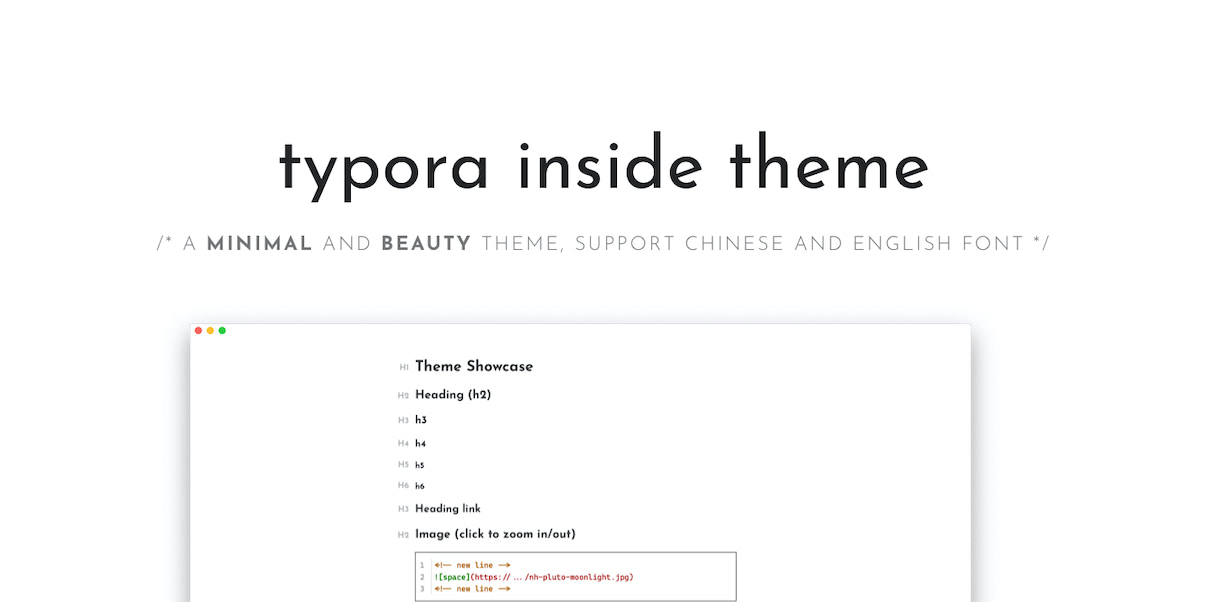Click the H5 marker beside the h5 heading
The width and height of the screenshot is (1207, 602).
point(404,464)
